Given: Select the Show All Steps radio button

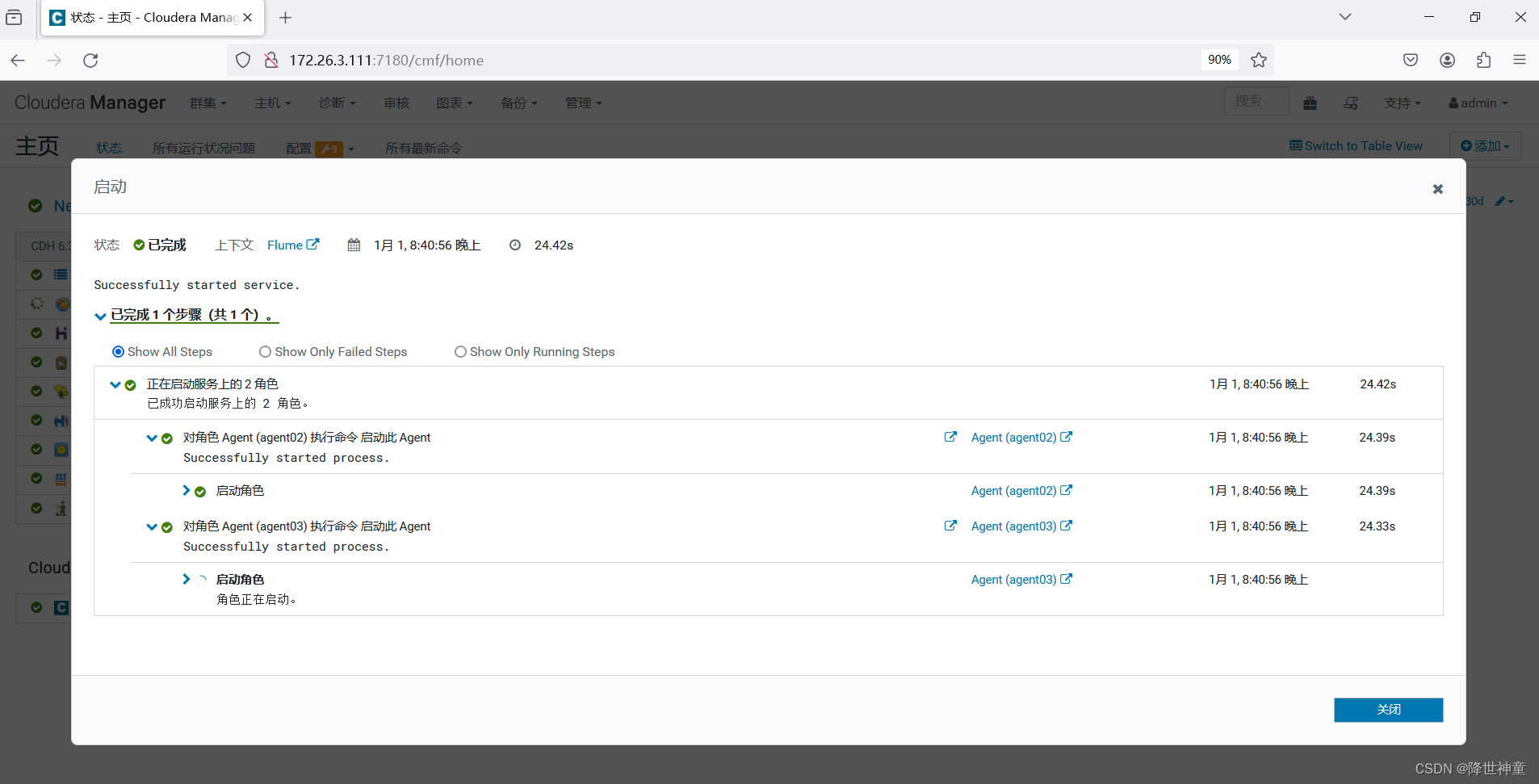Looking at the screenshot, I should pos(118,352).
